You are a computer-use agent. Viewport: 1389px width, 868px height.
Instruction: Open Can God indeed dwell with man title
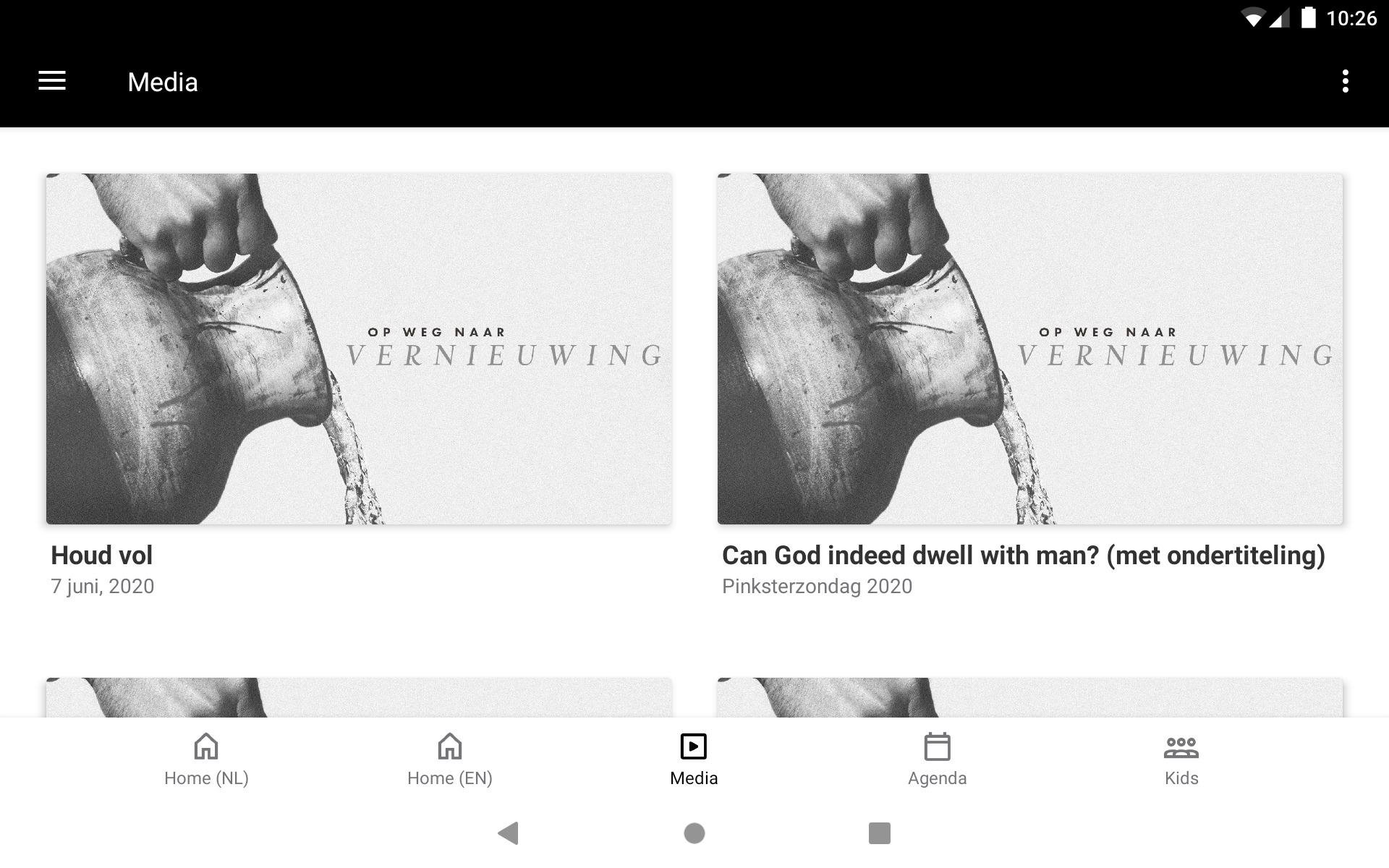click(1023, 556)
